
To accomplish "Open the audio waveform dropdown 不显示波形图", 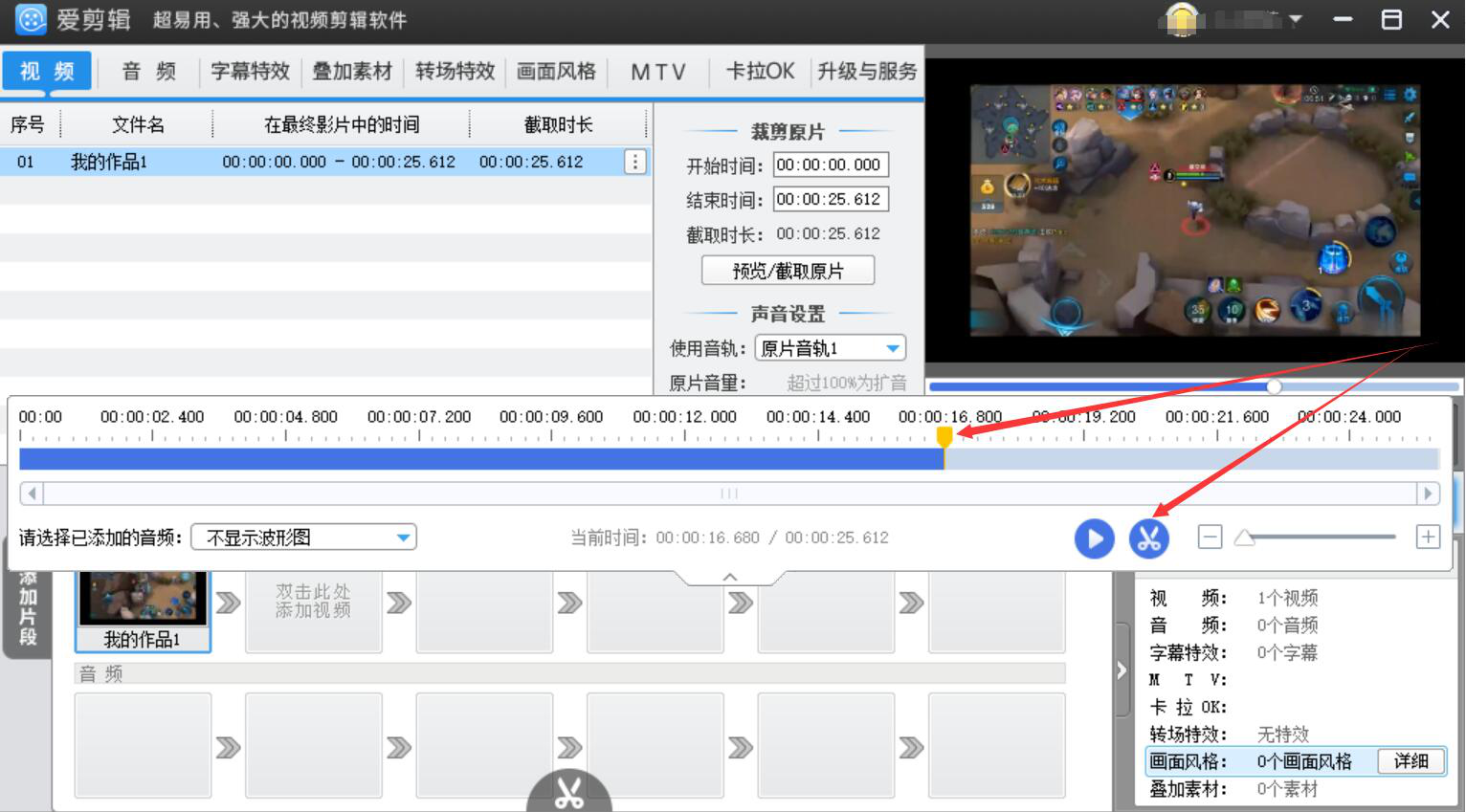I will [303, 538].
